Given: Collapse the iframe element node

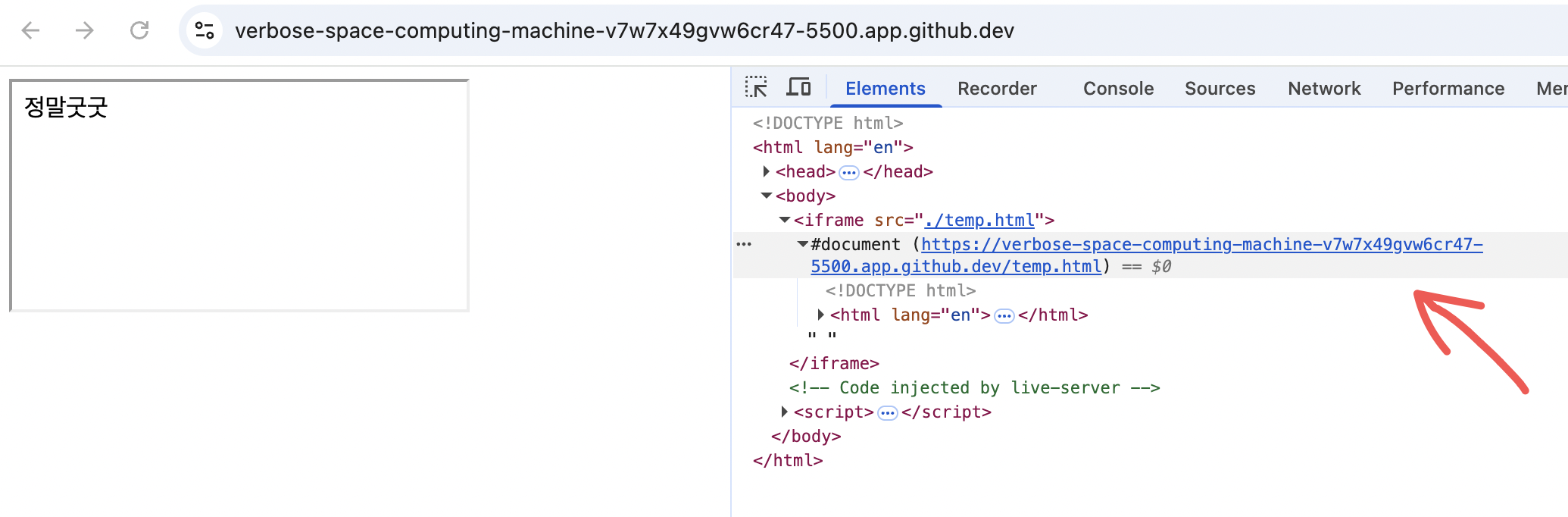Looking at the screenshot, I should (x=785, y=220).
